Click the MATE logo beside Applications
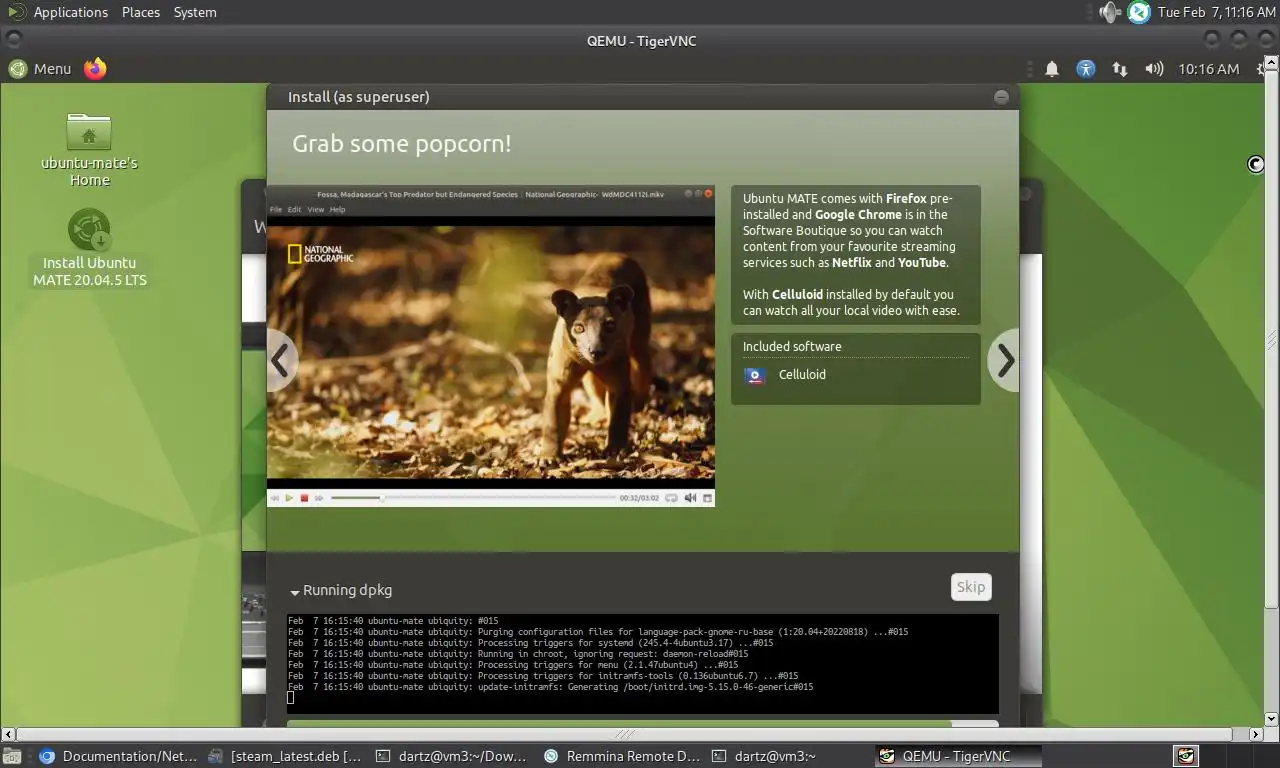The image size is (1280, 768). coord(16,12)
